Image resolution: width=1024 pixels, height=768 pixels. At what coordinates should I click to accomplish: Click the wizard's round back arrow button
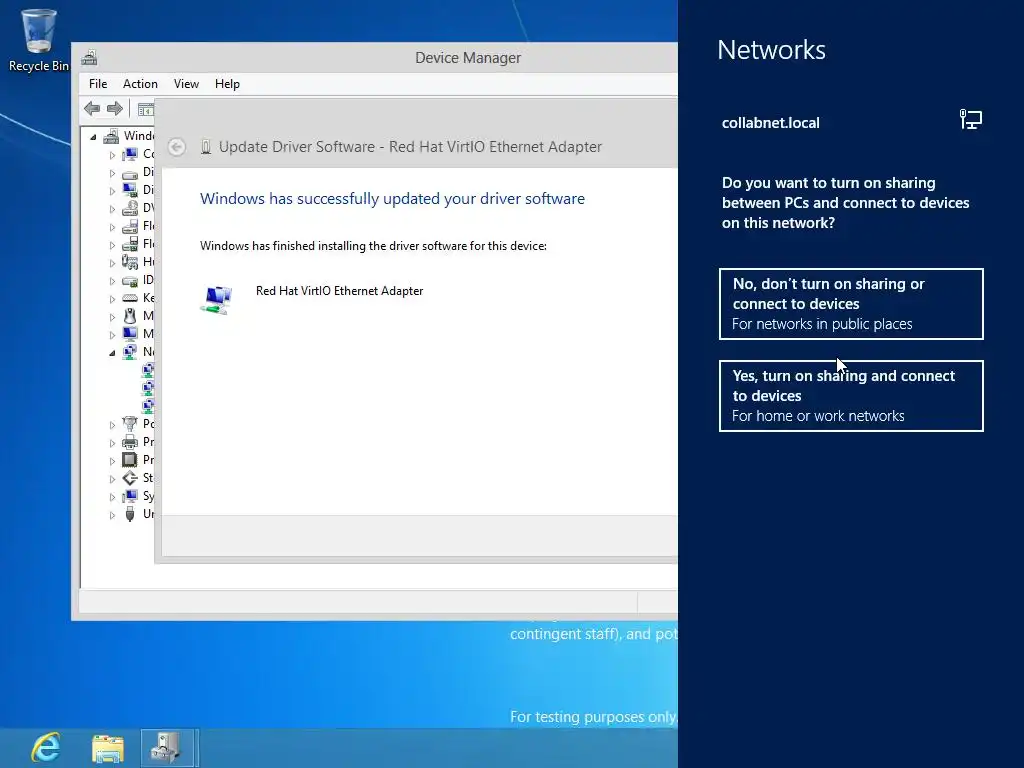tap(176, 147)
